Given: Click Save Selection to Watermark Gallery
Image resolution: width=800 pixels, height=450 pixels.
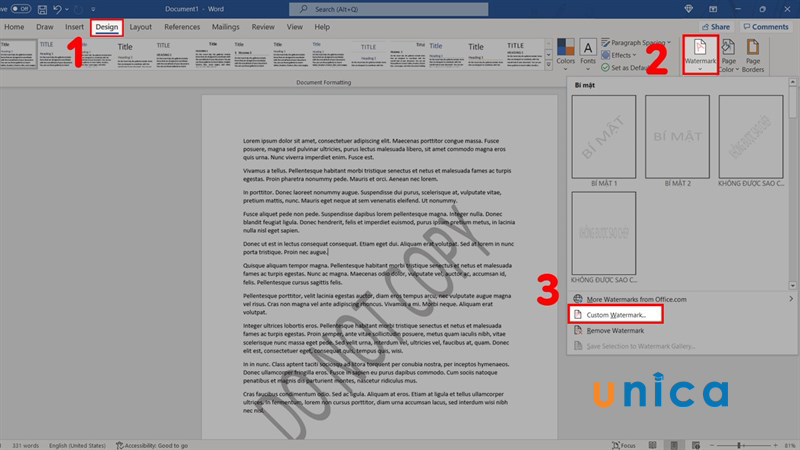Looking at the screenshot, I should coord(640,346).
